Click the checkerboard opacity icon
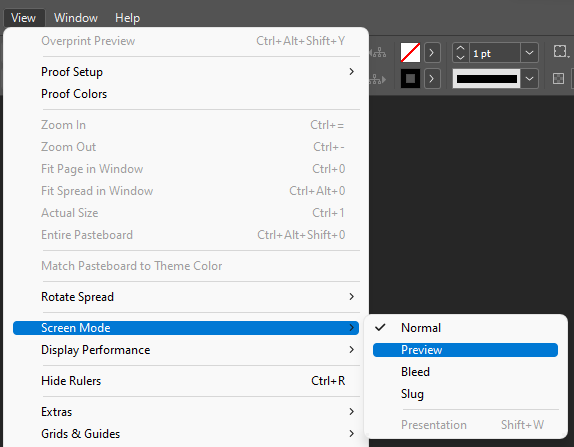Screen dimensions: 574x447 [x=558, y=79]
